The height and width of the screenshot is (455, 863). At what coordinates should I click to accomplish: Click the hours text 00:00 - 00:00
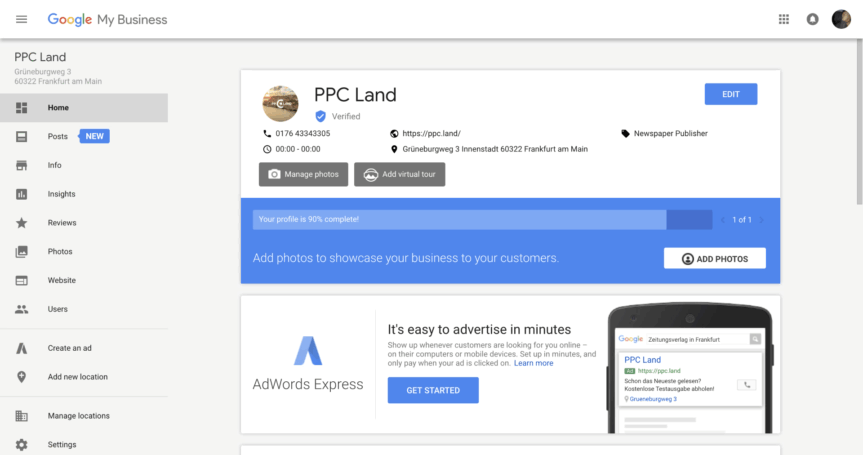click(298, 149)
